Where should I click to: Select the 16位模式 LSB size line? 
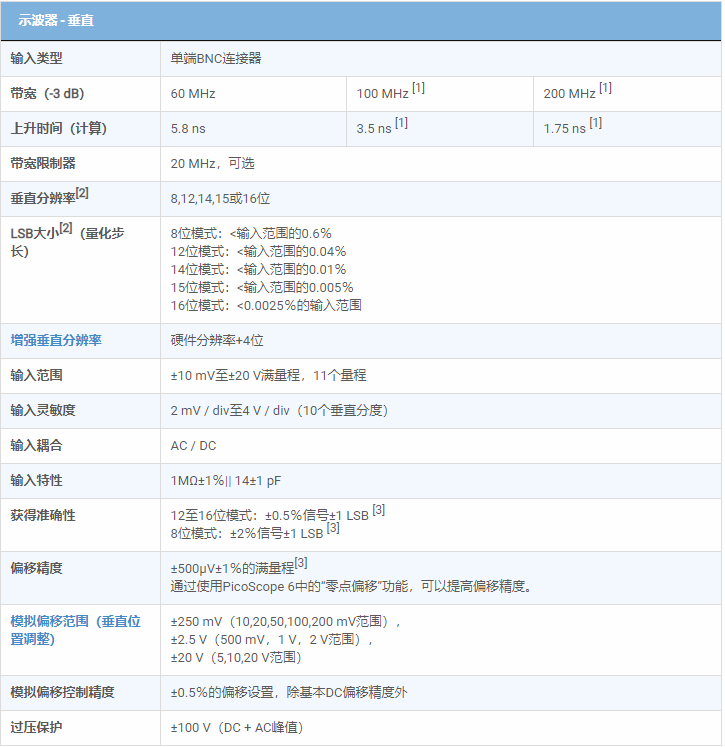pos(266,306)
